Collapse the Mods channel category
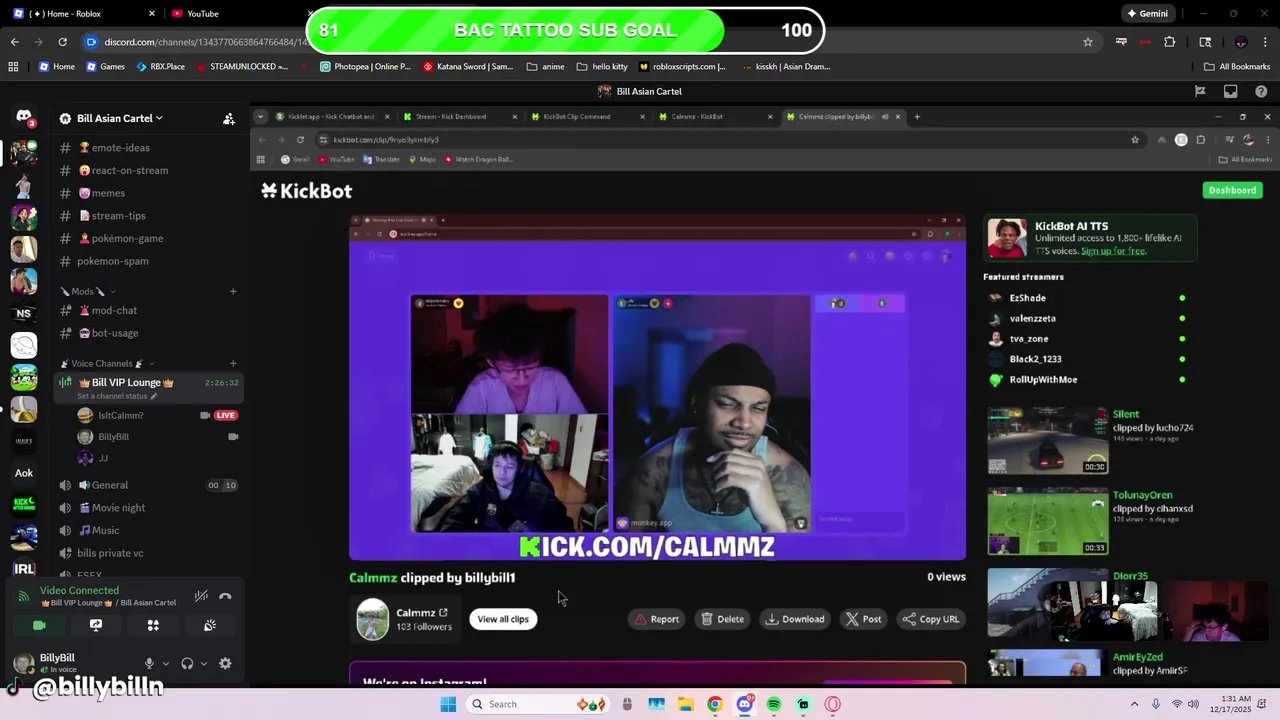The image size is (1280, 720). pos(88,291)
